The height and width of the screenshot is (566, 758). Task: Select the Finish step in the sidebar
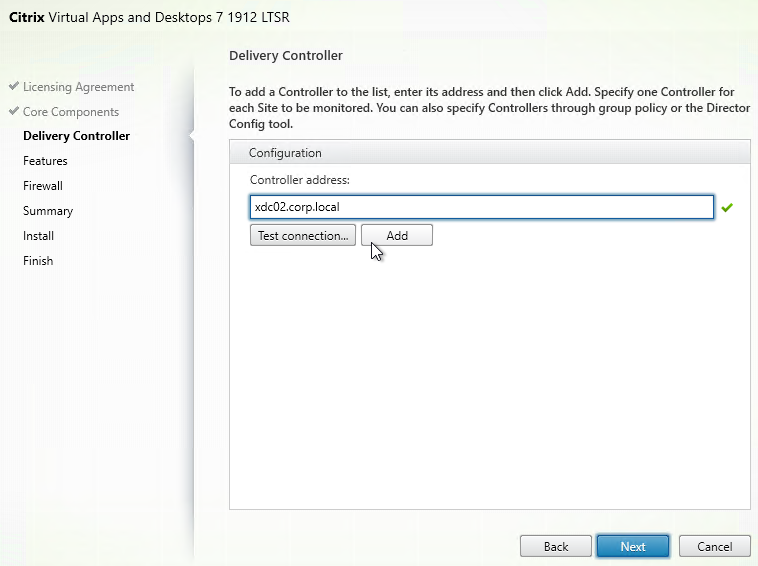click(38, 261)
